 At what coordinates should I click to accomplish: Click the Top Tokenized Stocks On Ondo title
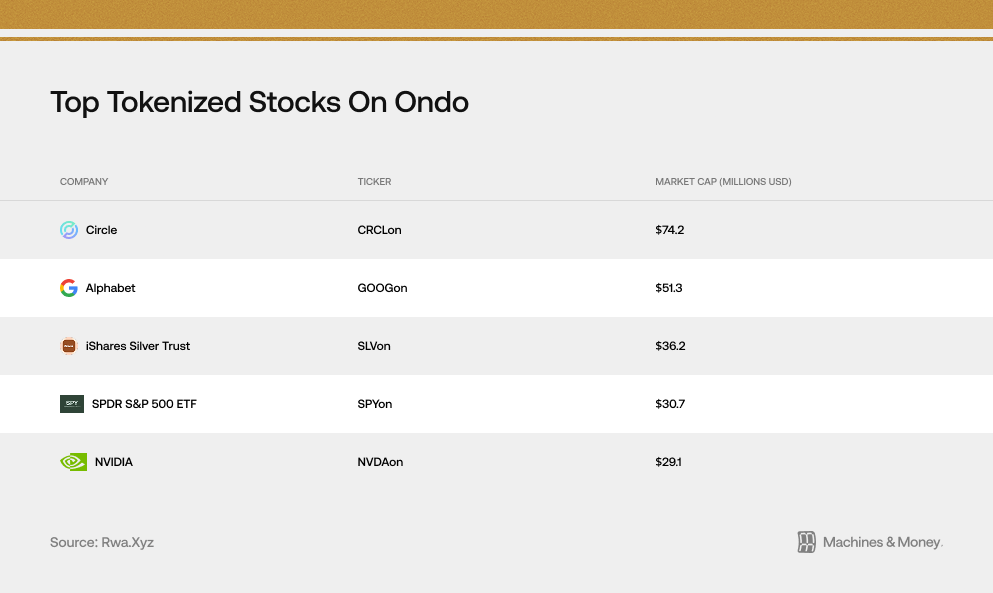point(259,102)
